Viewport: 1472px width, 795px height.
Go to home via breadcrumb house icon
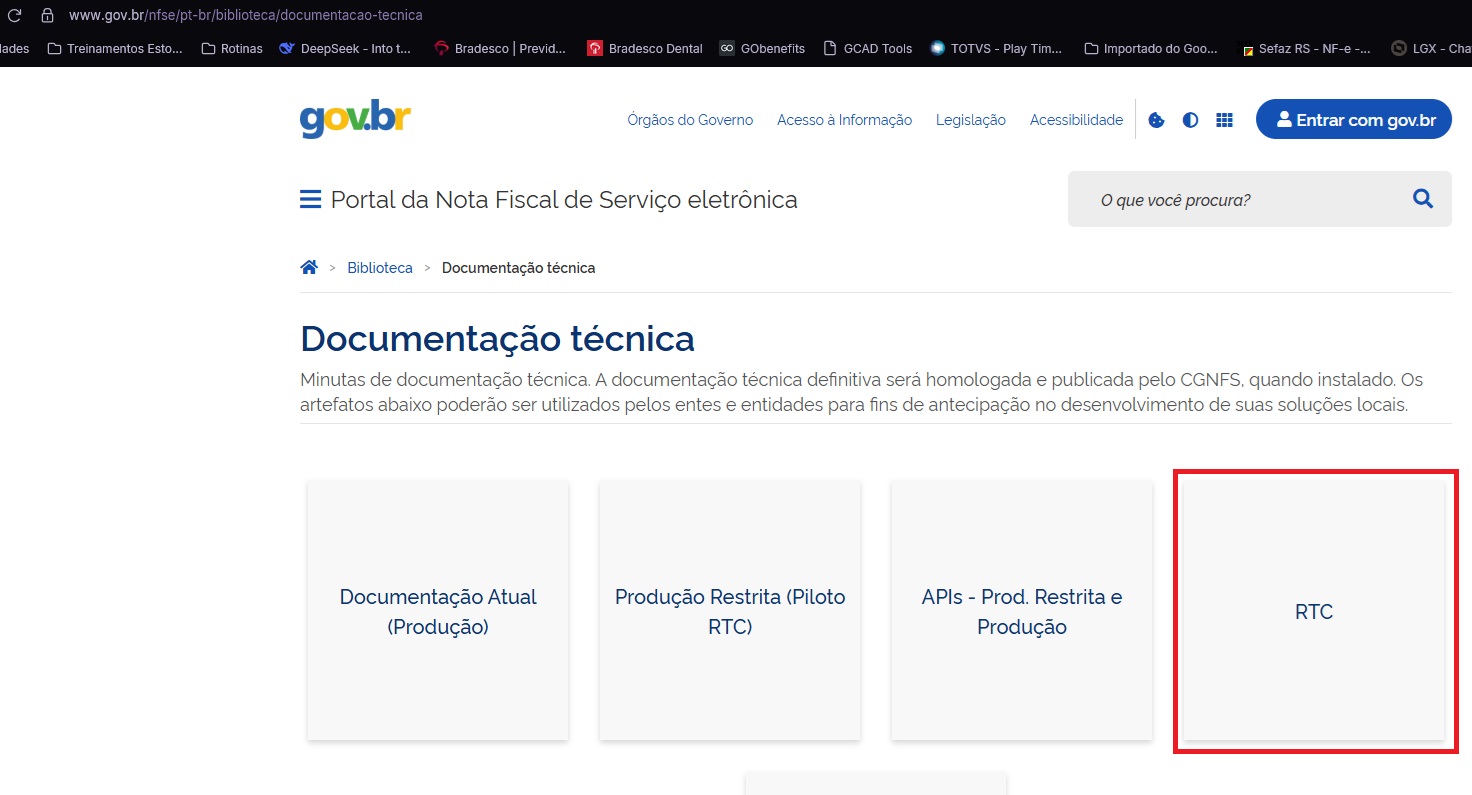coord(309,267)
